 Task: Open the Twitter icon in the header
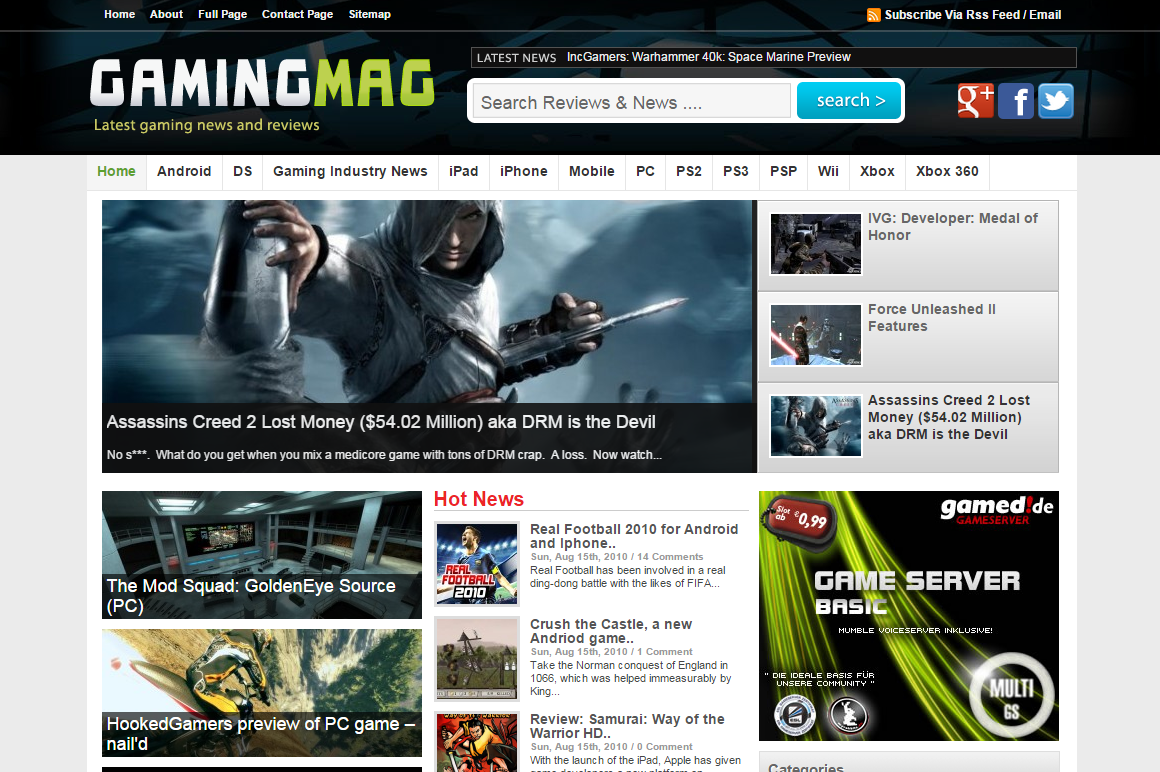tap(1055, 100)
